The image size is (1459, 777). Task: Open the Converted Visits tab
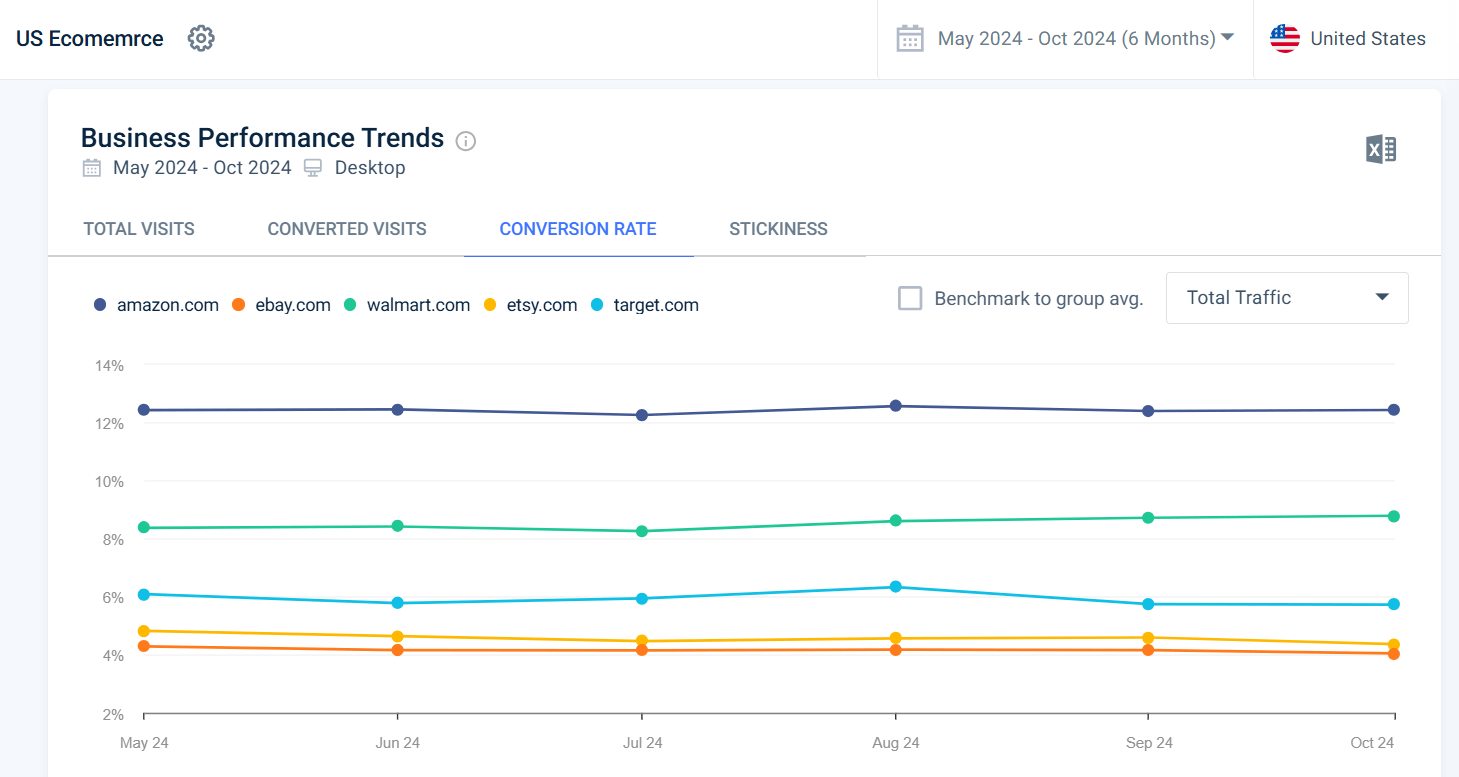point(347,229)
